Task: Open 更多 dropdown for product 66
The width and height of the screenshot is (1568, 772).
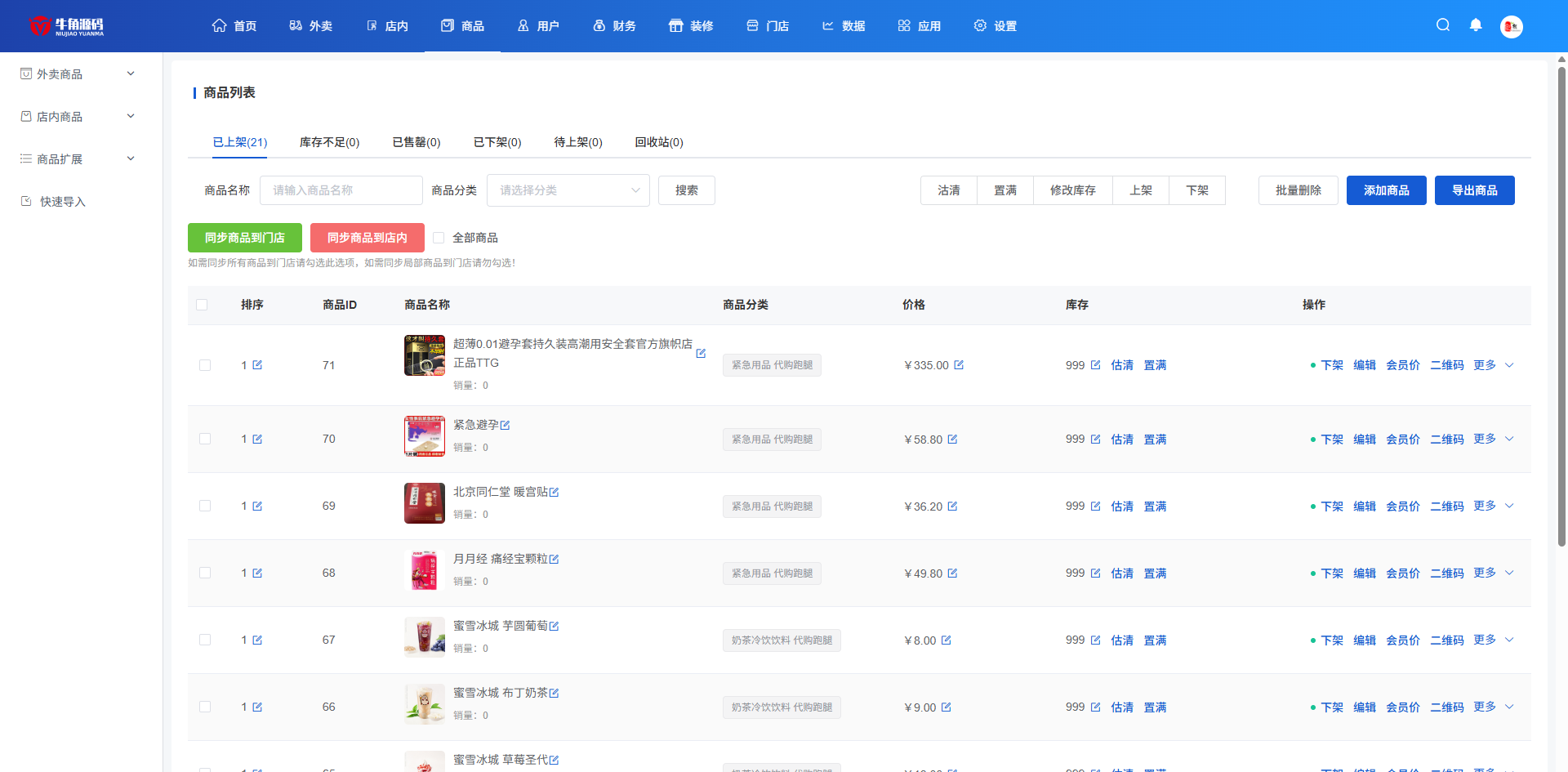Action: (1493, 707)
